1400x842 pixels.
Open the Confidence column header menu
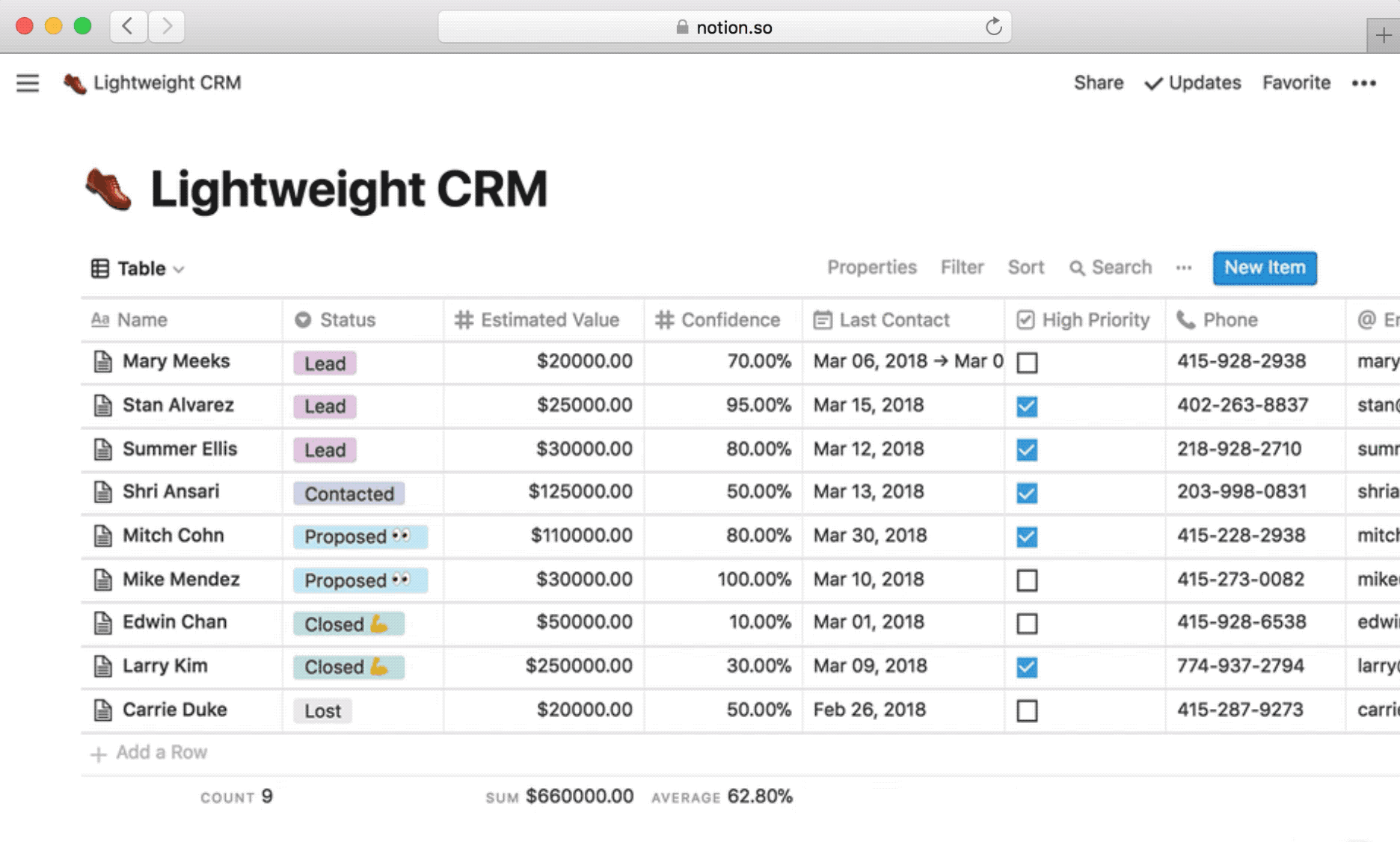[723, 320]
